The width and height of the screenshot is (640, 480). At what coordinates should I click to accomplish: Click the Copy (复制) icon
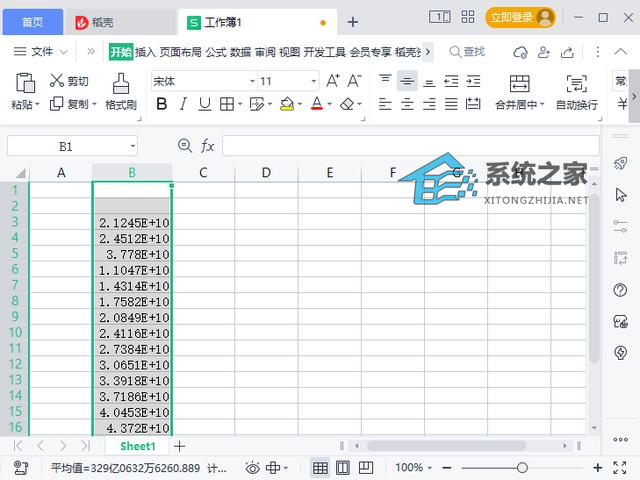[x=56, y=104]
